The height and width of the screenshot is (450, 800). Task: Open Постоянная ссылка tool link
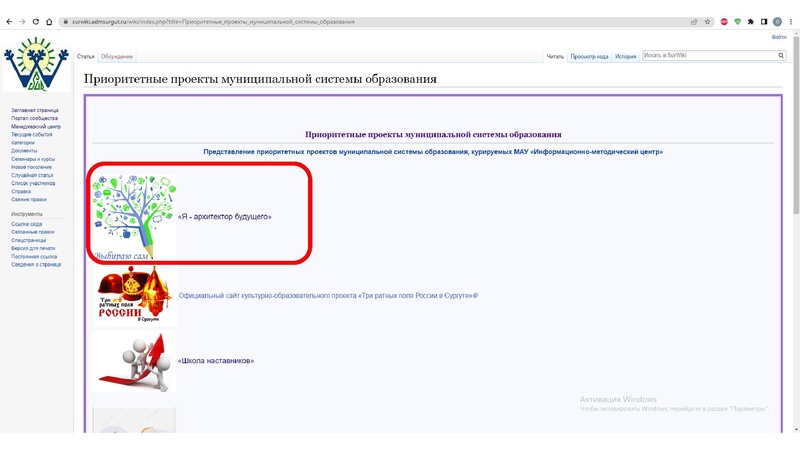click(34, 257)
